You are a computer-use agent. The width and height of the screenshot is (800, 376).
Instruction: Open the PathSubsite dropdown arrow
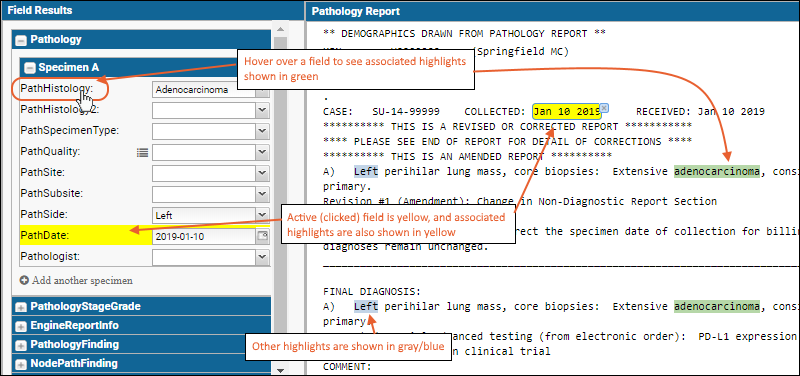262,194
